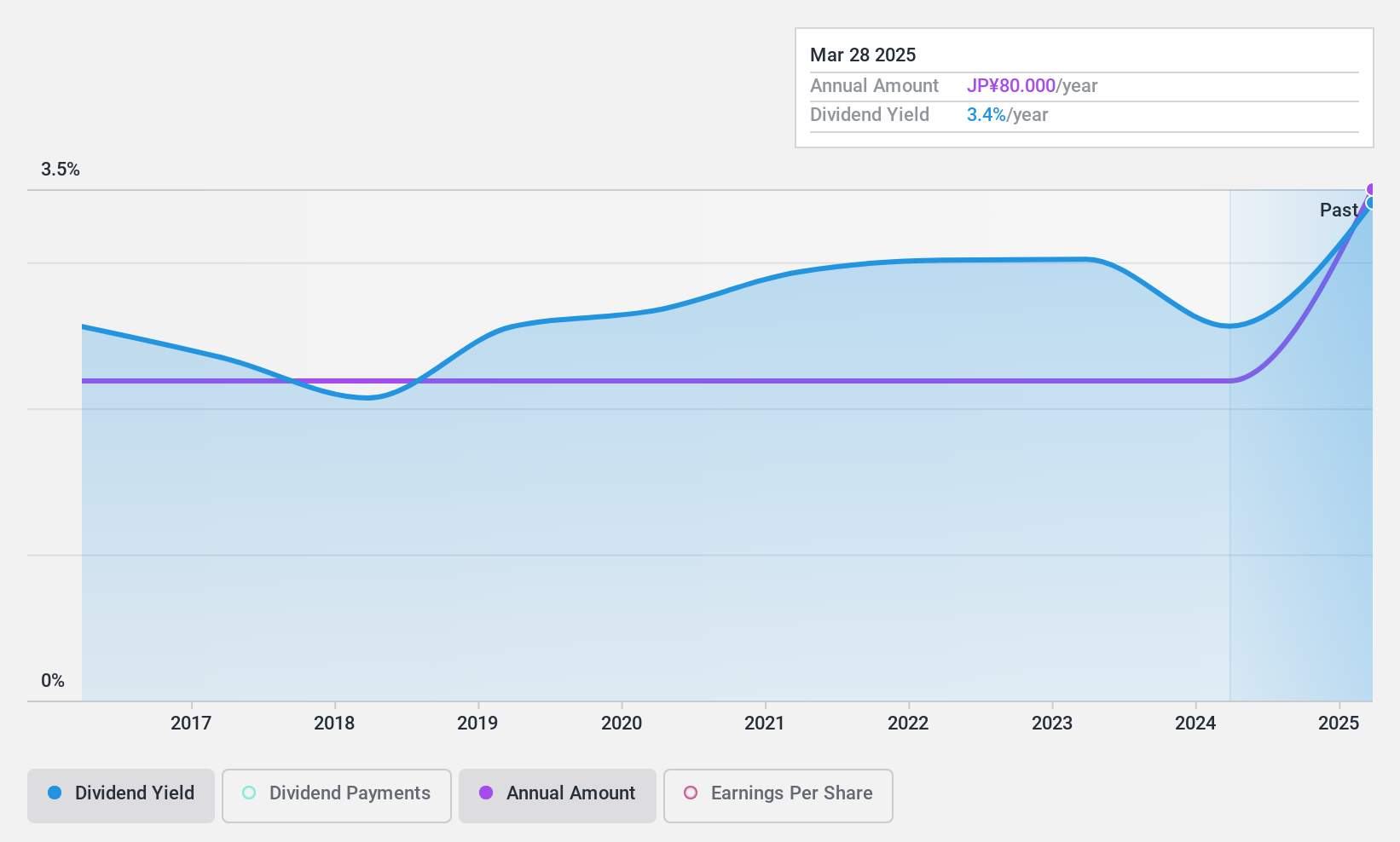This screenshot has height=842, width=1400.
Task: Click the 2022 x-axis label
Action: [x=908, y=723]
